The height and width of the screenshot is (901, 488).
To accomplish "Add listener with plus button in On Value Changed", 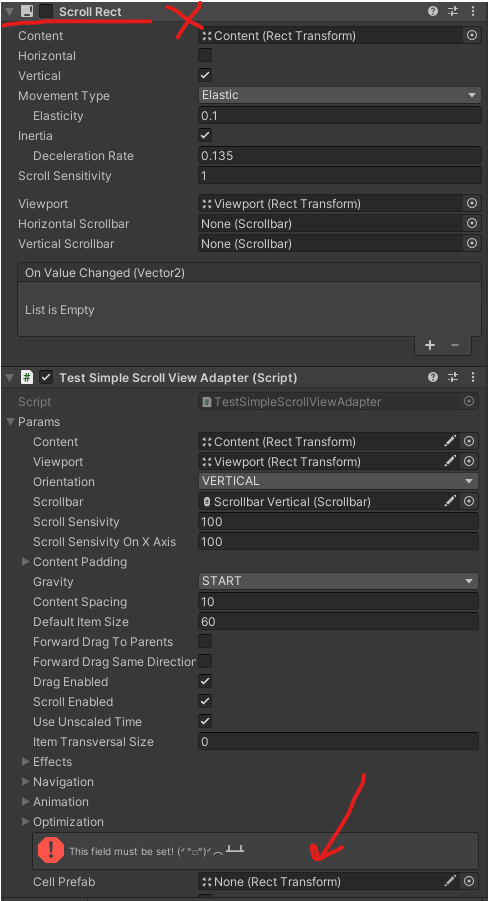I will 429,345.
